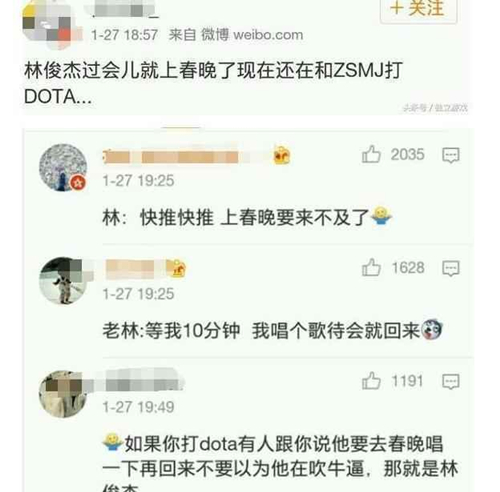Open the weibo.com source link
Image resolution: width=500 pixels, height=492 pixels.
pos(268,35)
